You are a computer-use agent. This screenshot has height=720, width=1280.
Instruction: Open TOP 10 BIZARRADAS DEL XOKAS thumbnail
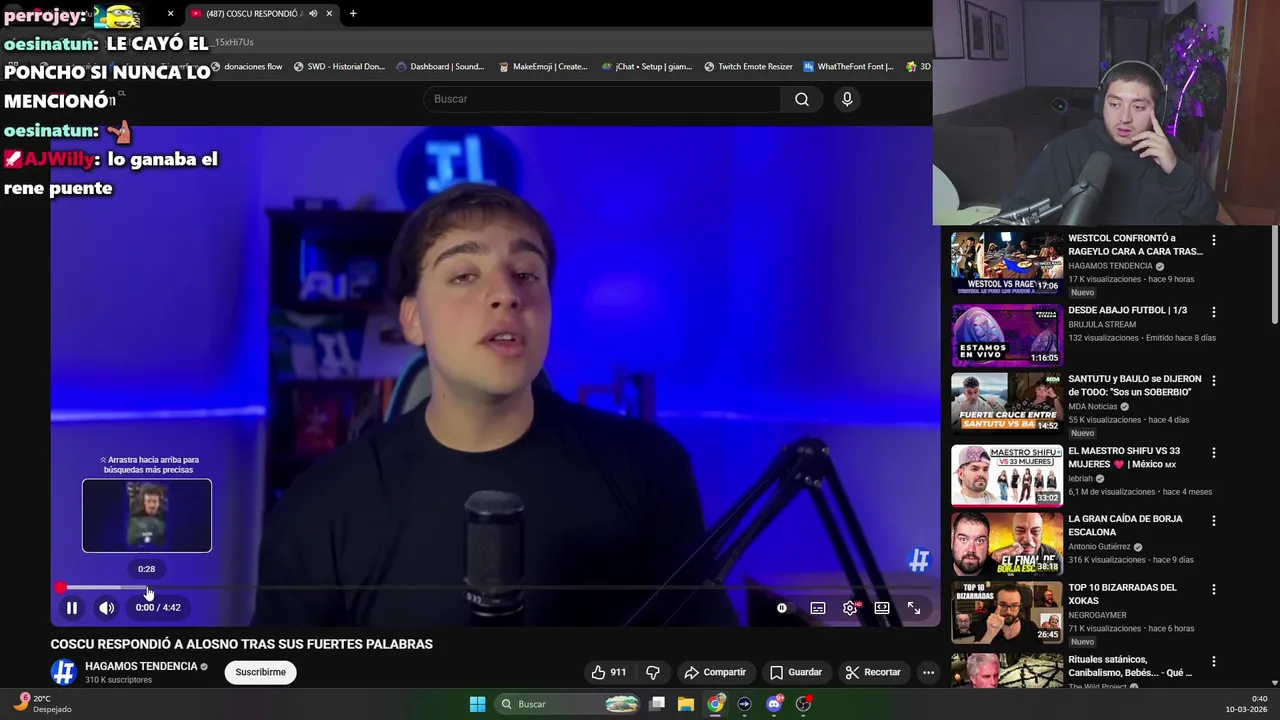1007,612
